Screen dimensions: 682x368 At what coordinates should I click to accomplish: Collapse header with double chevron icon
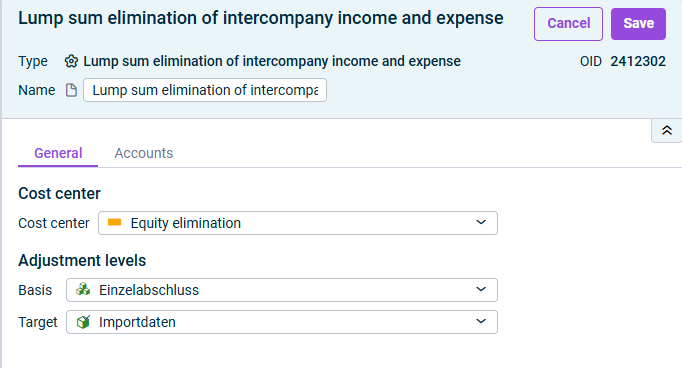(x=667, y=130)
